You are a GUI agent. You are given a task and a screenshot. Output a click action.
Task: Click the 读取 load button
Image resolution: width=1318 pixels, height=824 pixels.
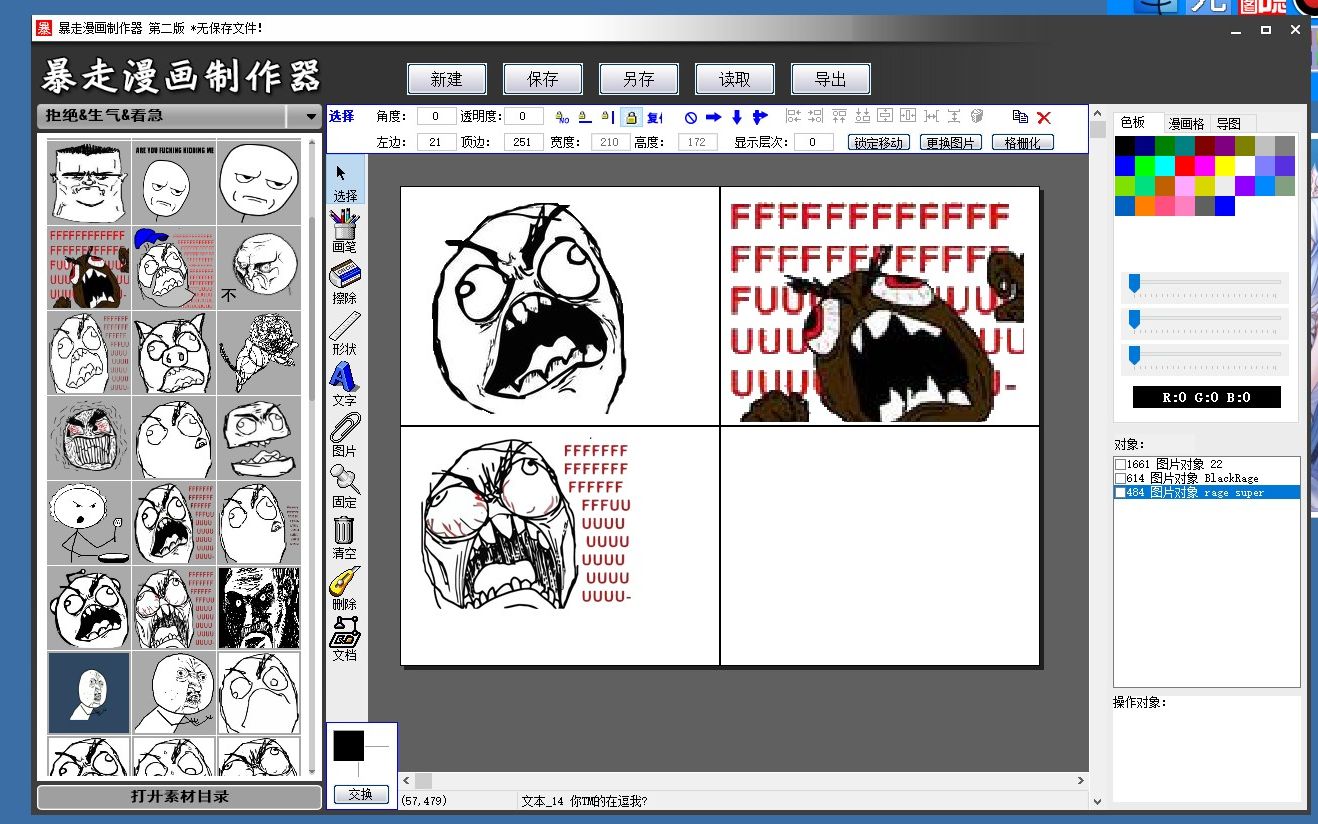pyautogui.click(x=735, y=79)
